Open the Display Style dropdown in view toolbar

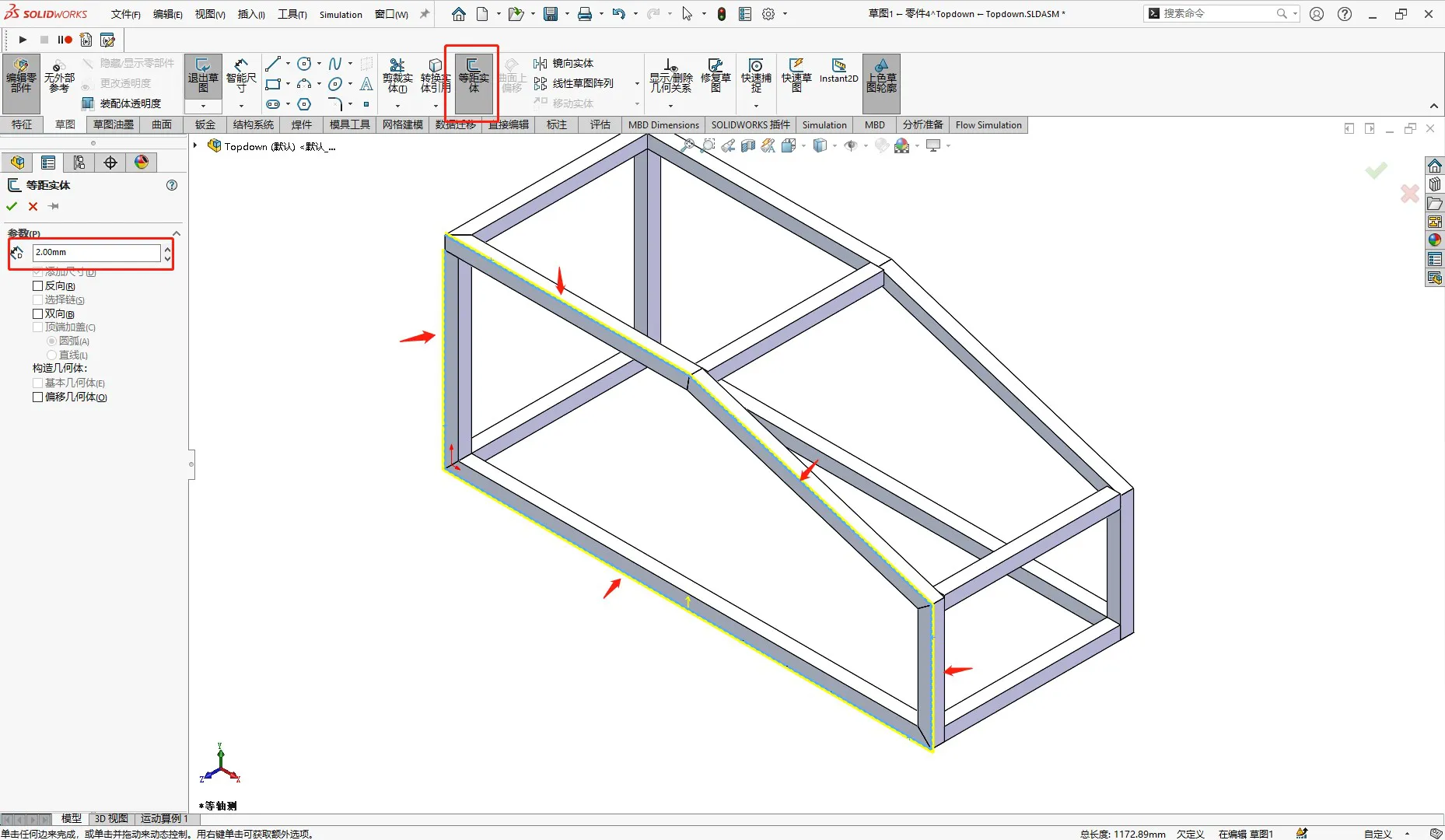tap(834, 145)
